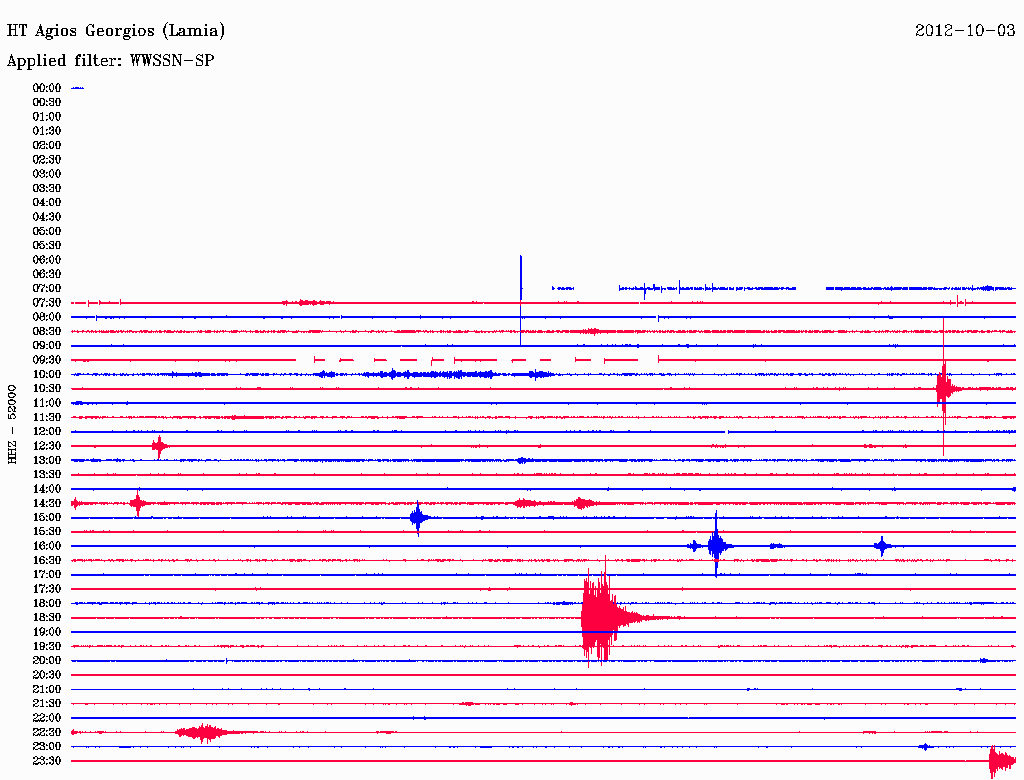Image resolution: width=1024 pixels, height=780 pixels.
Task: Click the 00:30 time label
Action: click(x=47, y=102)
